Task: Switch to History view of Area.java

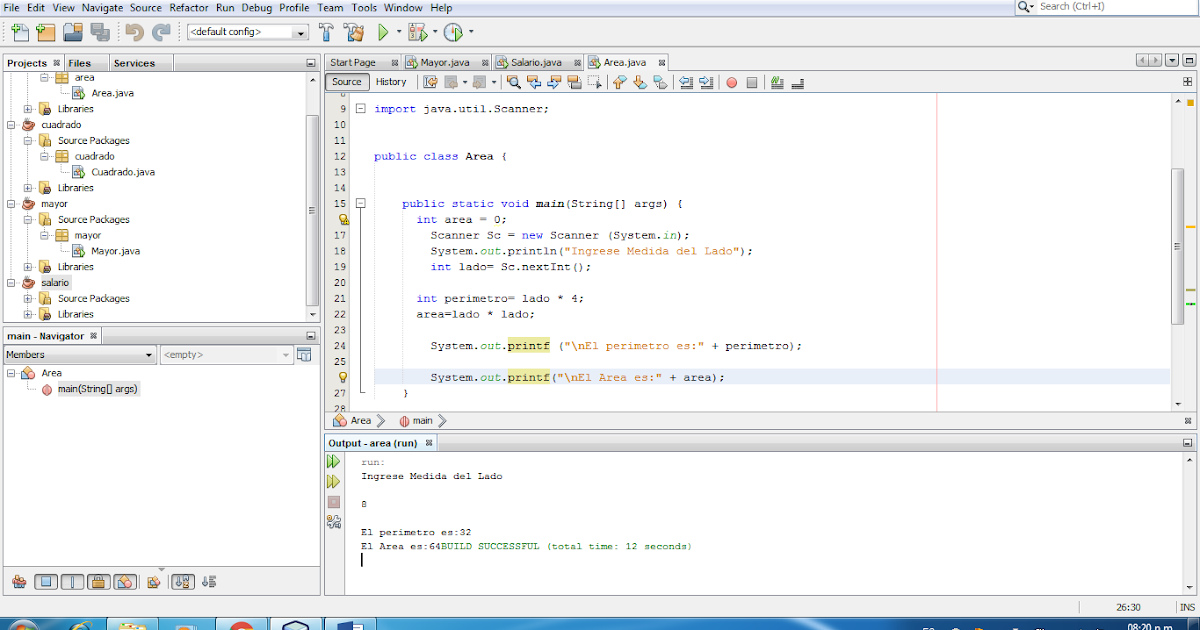Action: 391,81
